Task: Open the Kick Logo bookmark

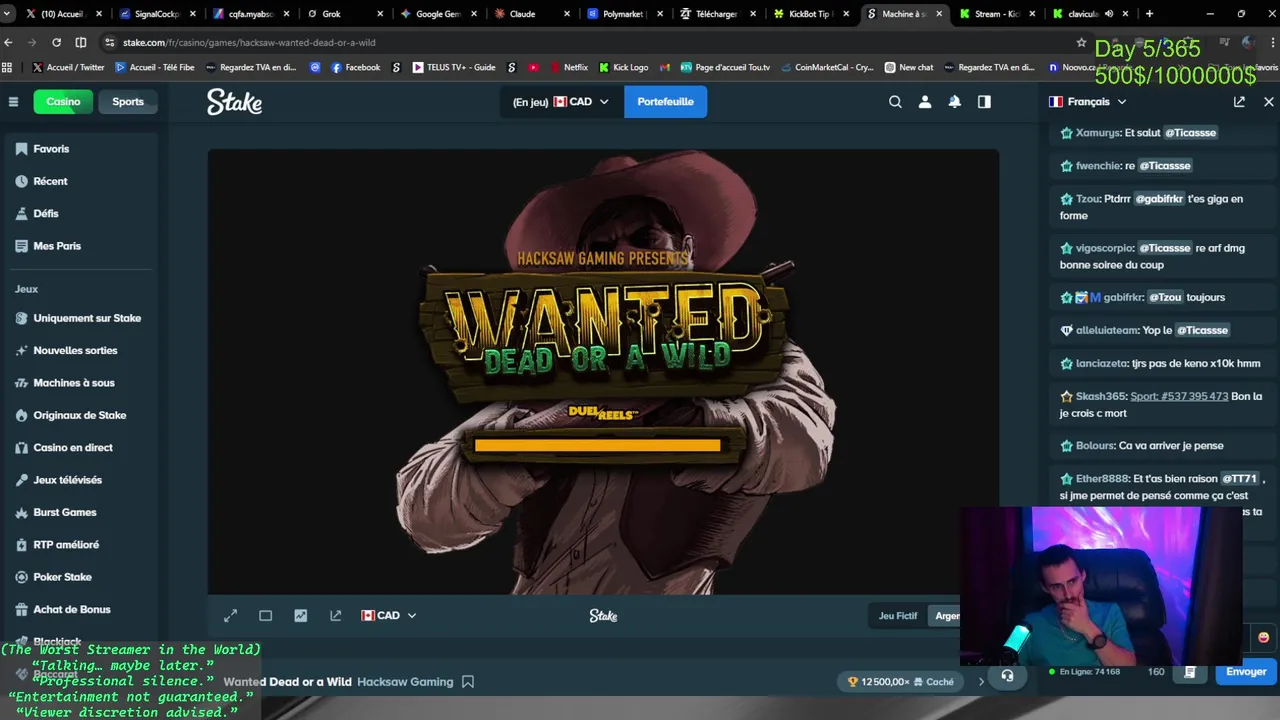Action: [623, 67]
